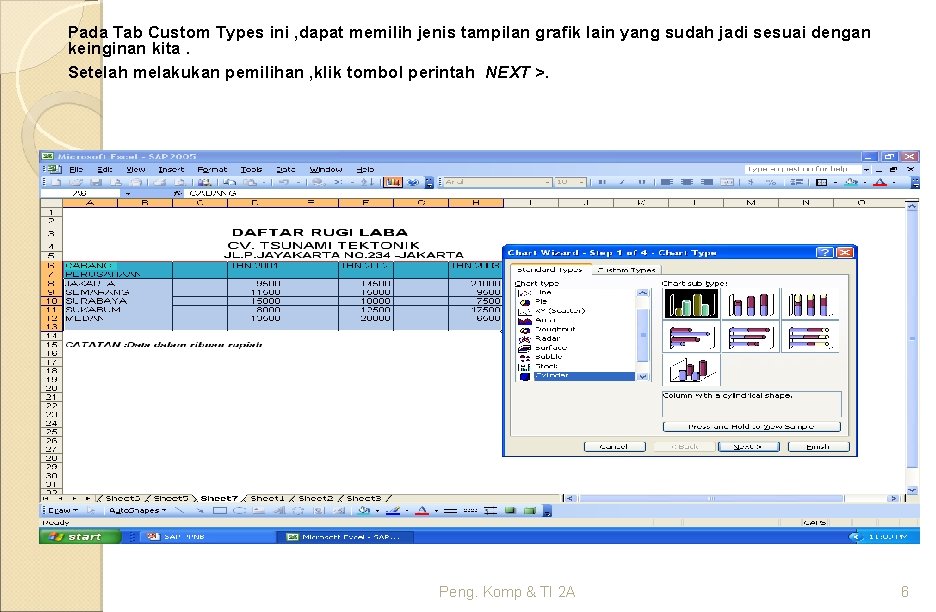
Task: Click the Sort Ascending toolbar icon
Action: coord(367,182)
